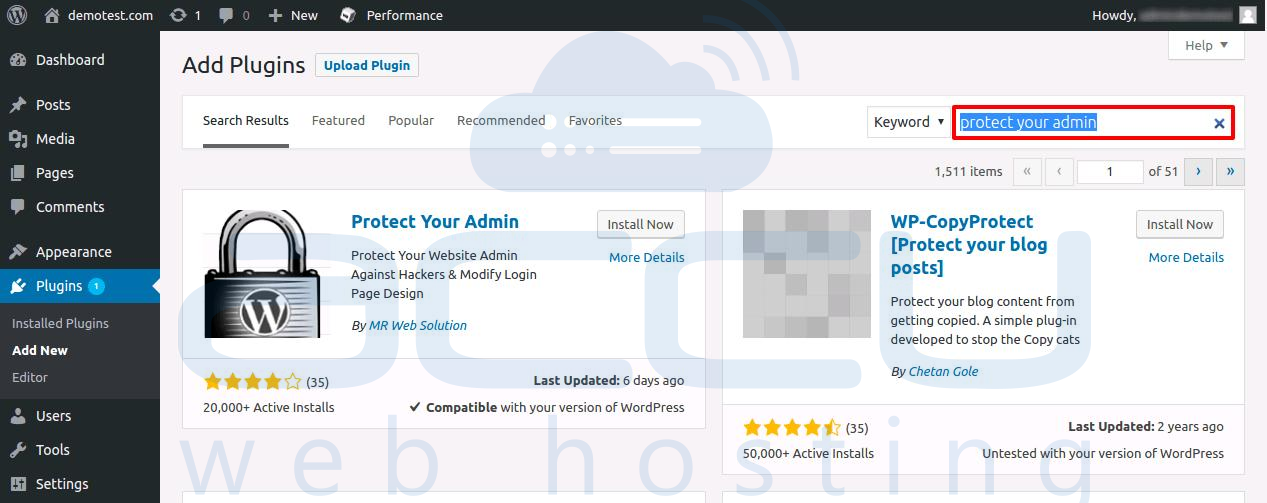Viewport: 1267px width, 503px height.
Task: Clear the search field with X icon
Action: coord(1219,123)
